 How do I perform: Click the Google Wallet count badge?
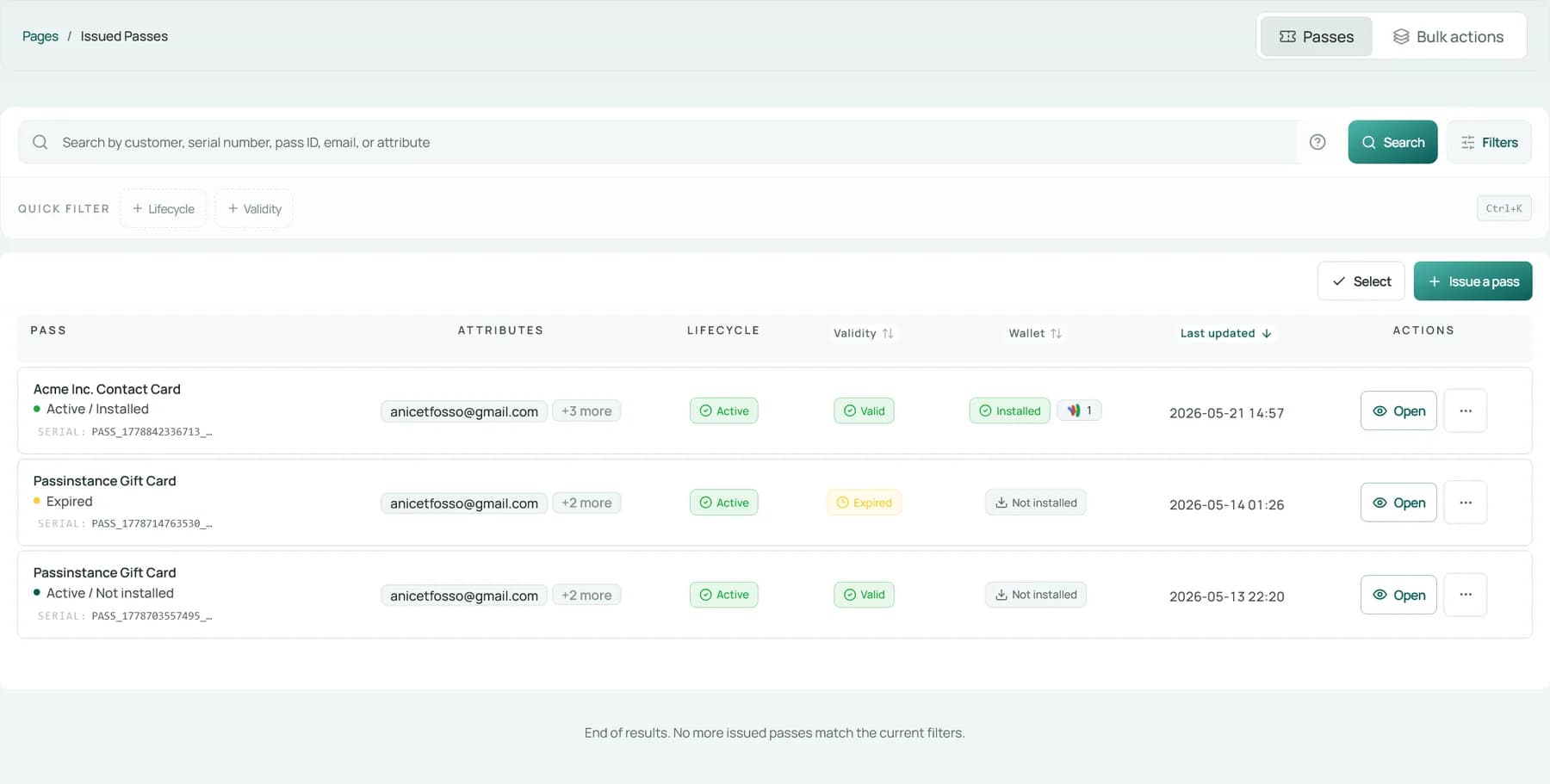(1079, 411)
